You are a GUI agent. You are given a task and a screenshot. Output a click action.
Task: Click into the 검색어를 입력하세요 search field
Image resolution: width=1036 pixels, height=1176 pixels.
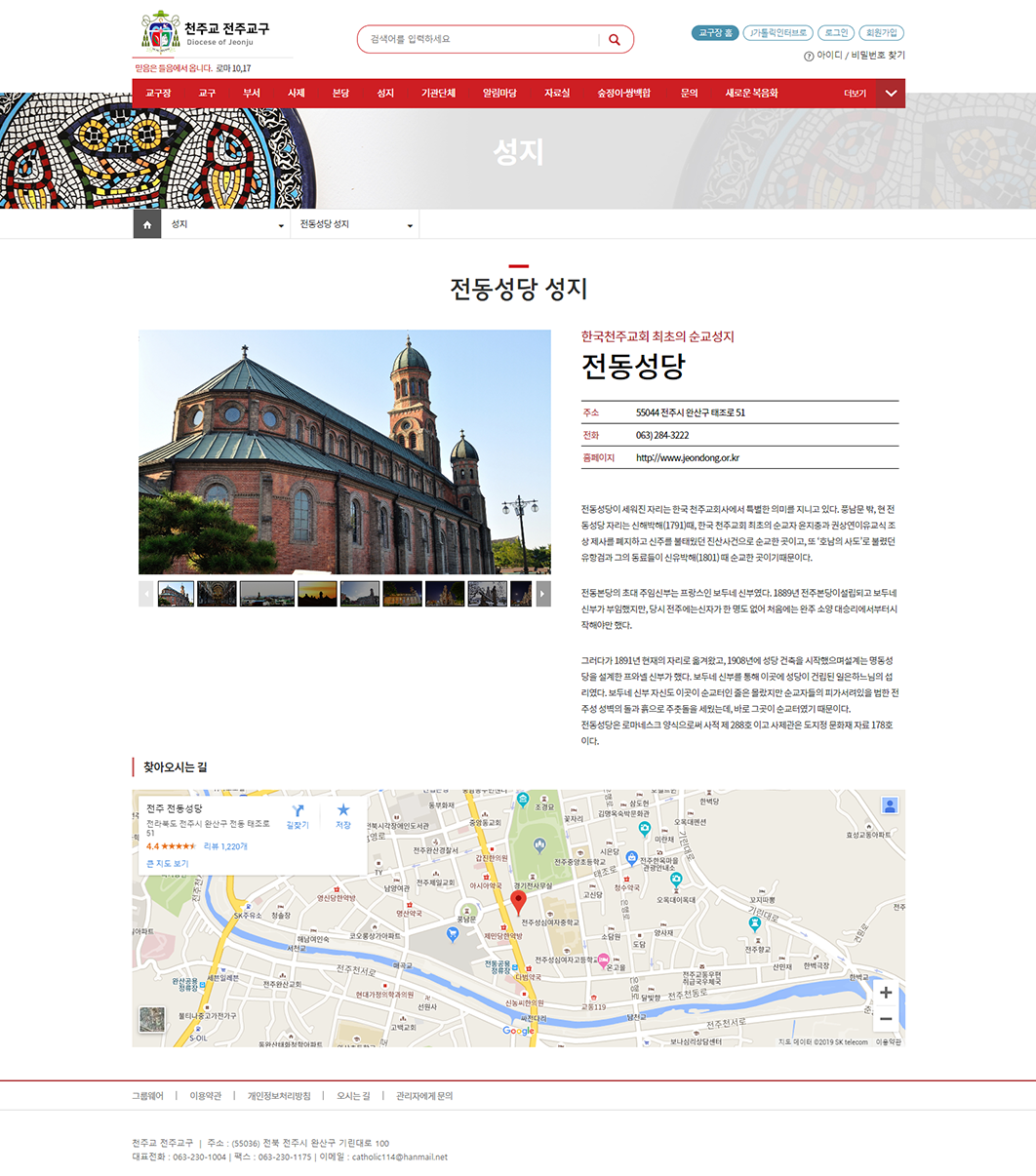[x=480, y=40]
